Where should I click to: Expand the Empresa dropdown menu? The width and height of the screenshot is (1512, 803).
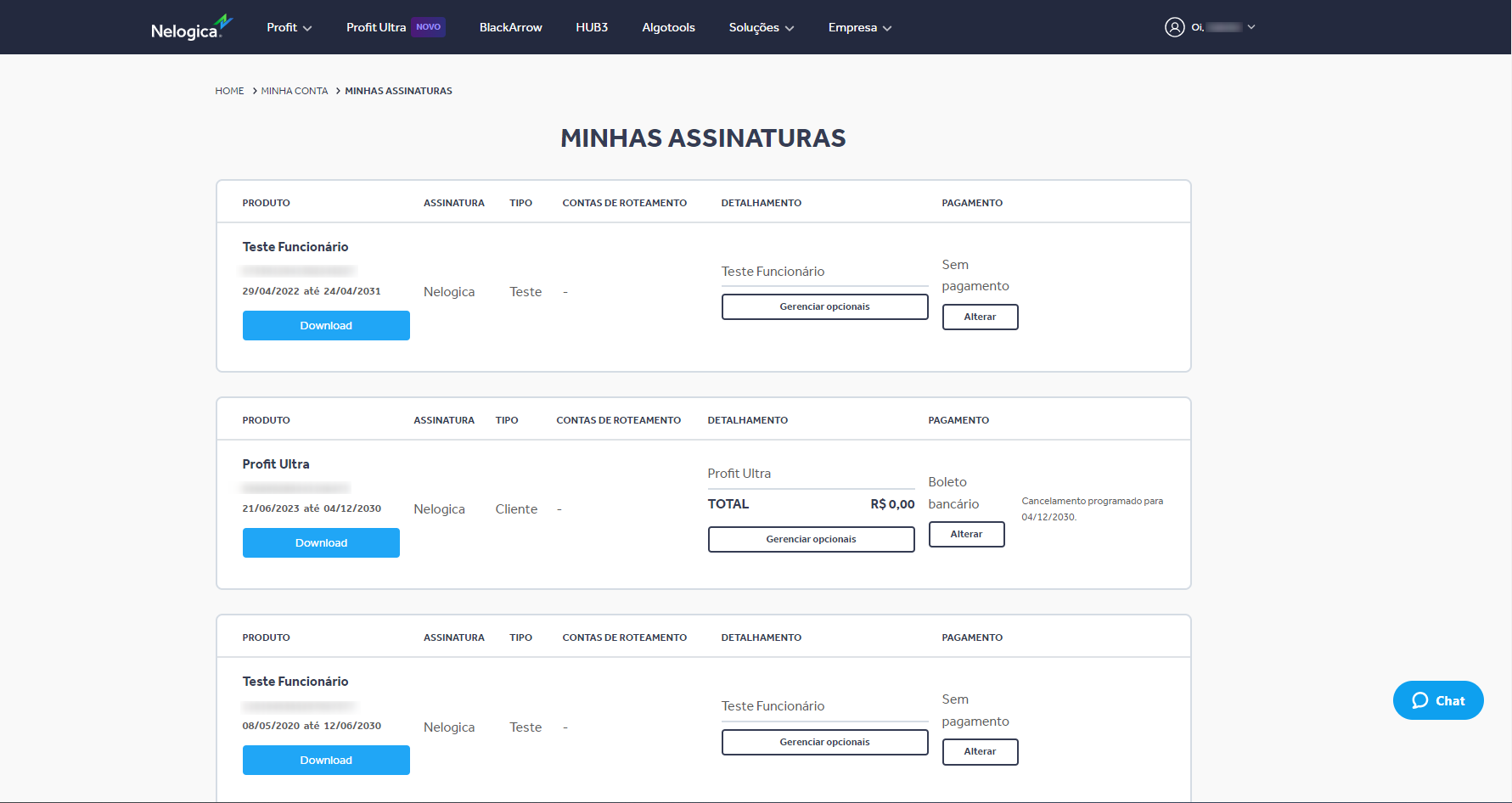(860, 27)
